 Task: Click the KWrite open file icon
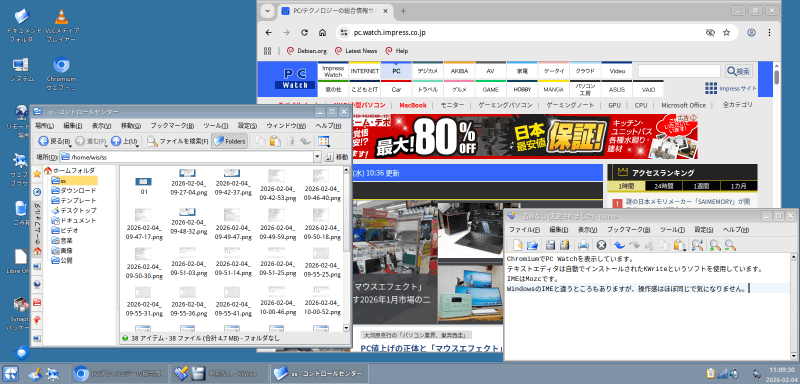(x=532, y=245)
